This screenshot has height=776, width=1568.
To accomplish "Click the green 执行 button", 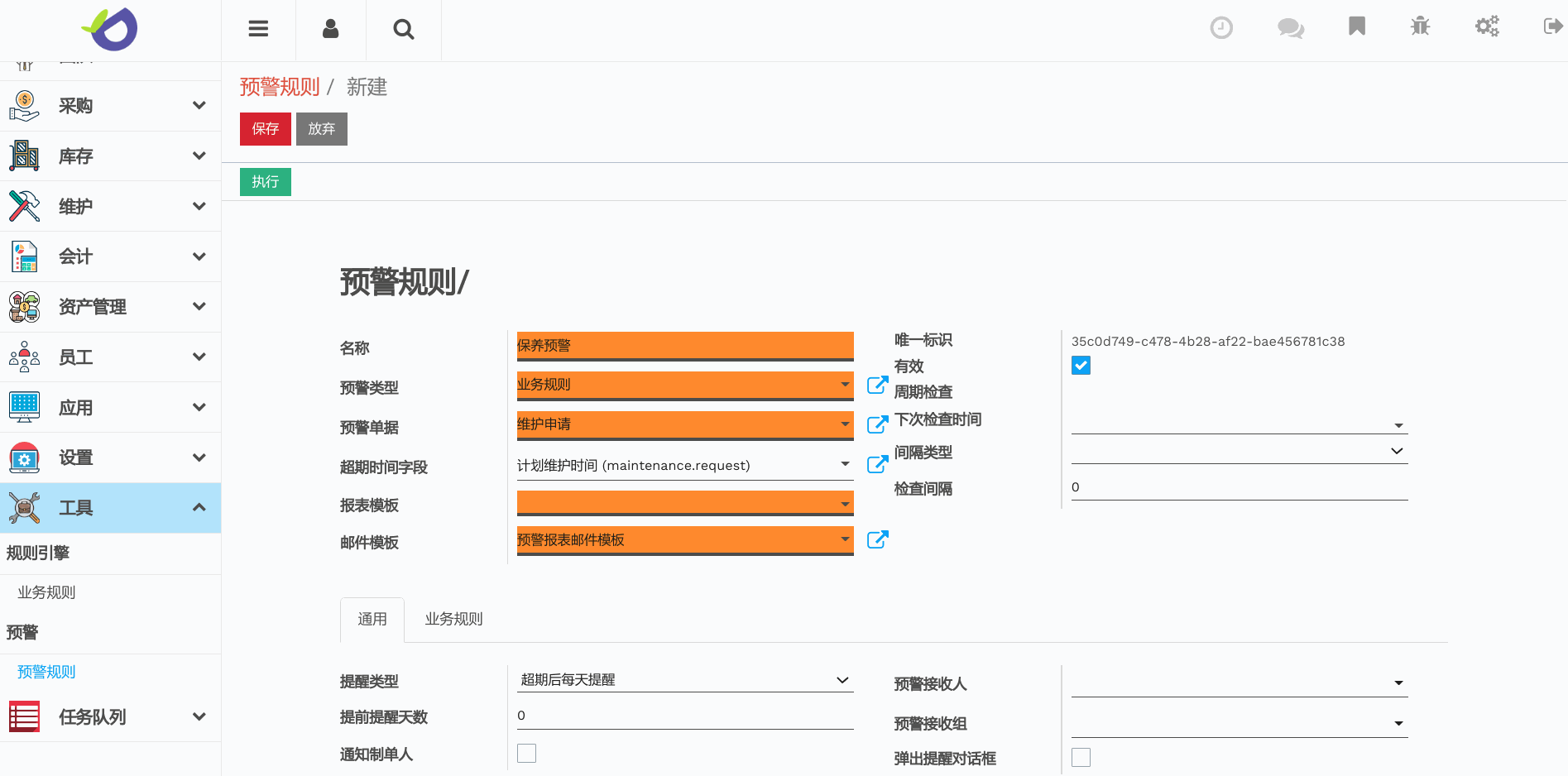I will [x=265, y=182].
